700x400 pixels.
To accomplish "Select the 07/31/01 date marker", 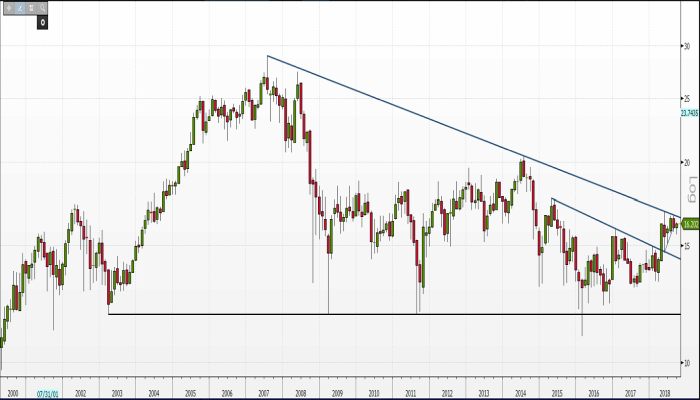I will tap(46, 394).
